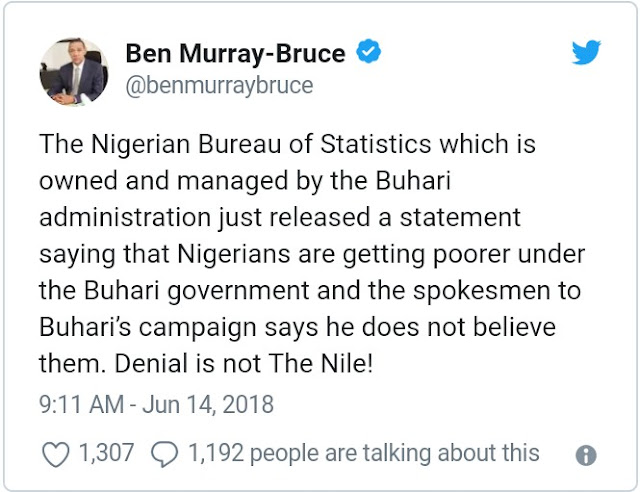Like the tweet with the heart icon

tap(54, 453)
